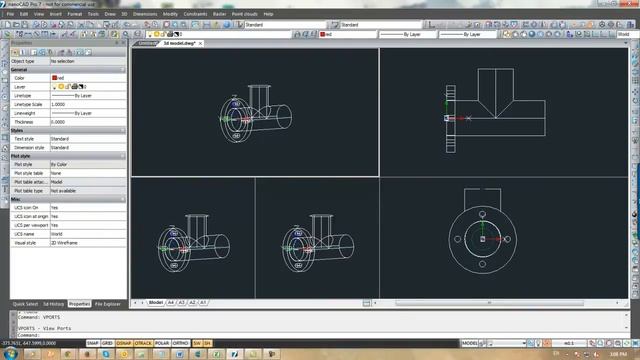Click the Plot style By Color value
Viewport: 640px width, 360px height.
[88, 164]
